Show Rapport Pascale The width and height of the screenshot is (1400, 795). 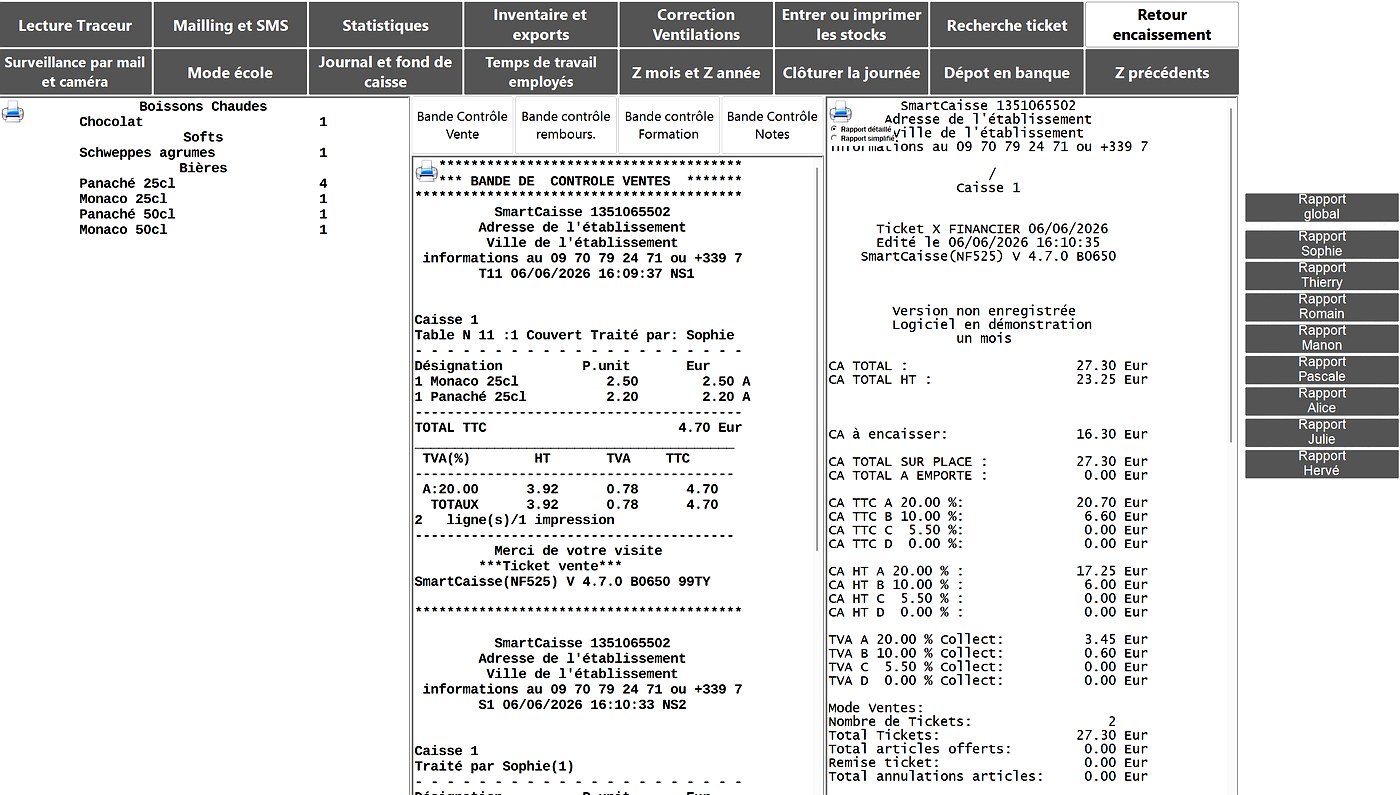1321,369
